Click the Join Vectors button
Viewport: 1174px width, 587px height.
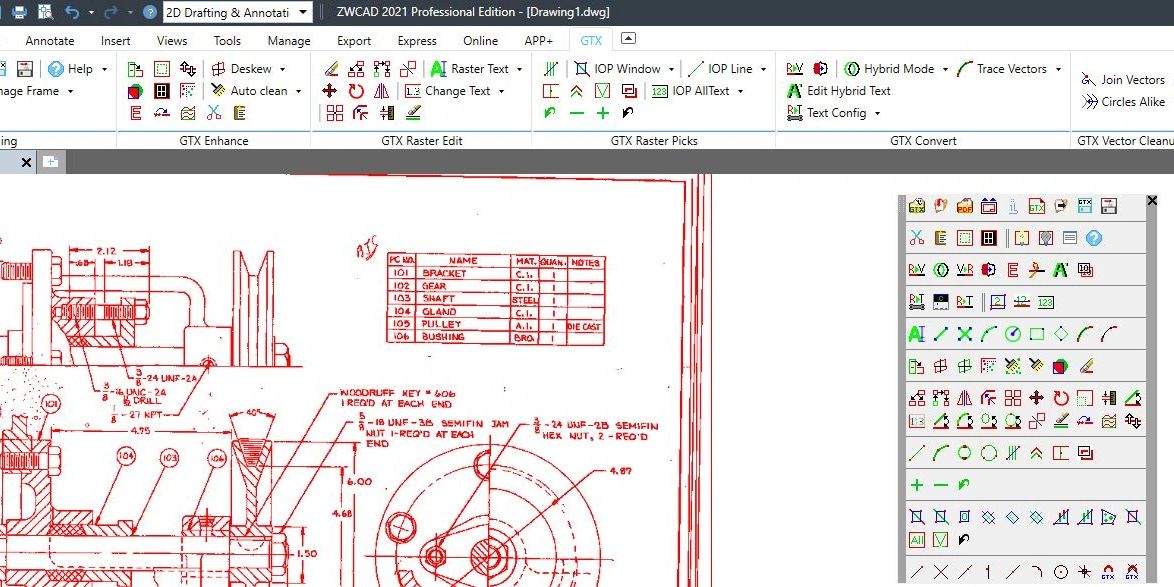[x=1123, y=79]
